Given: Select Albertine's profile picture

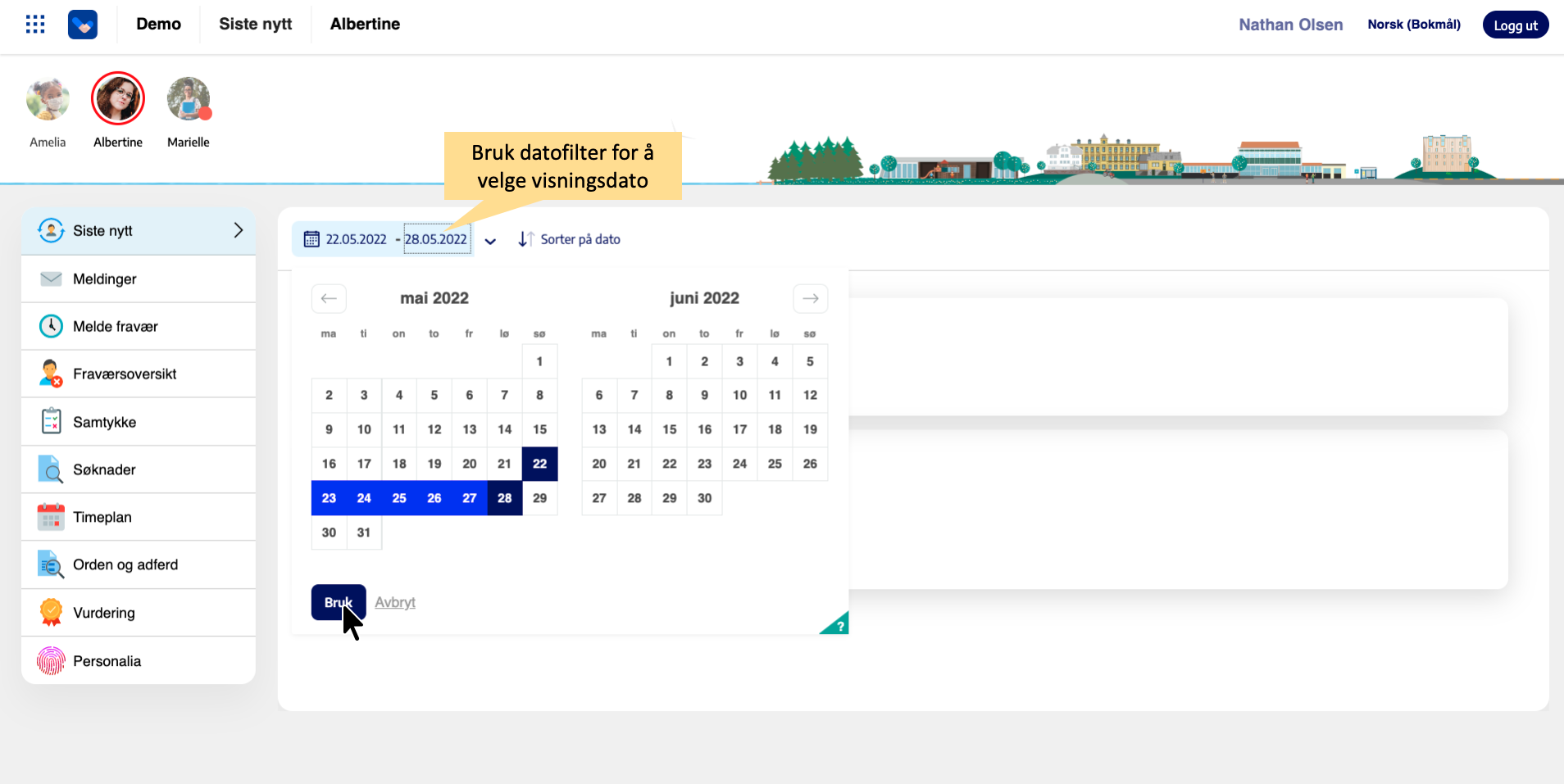Looking at the screenshot, I should [118, 98].
